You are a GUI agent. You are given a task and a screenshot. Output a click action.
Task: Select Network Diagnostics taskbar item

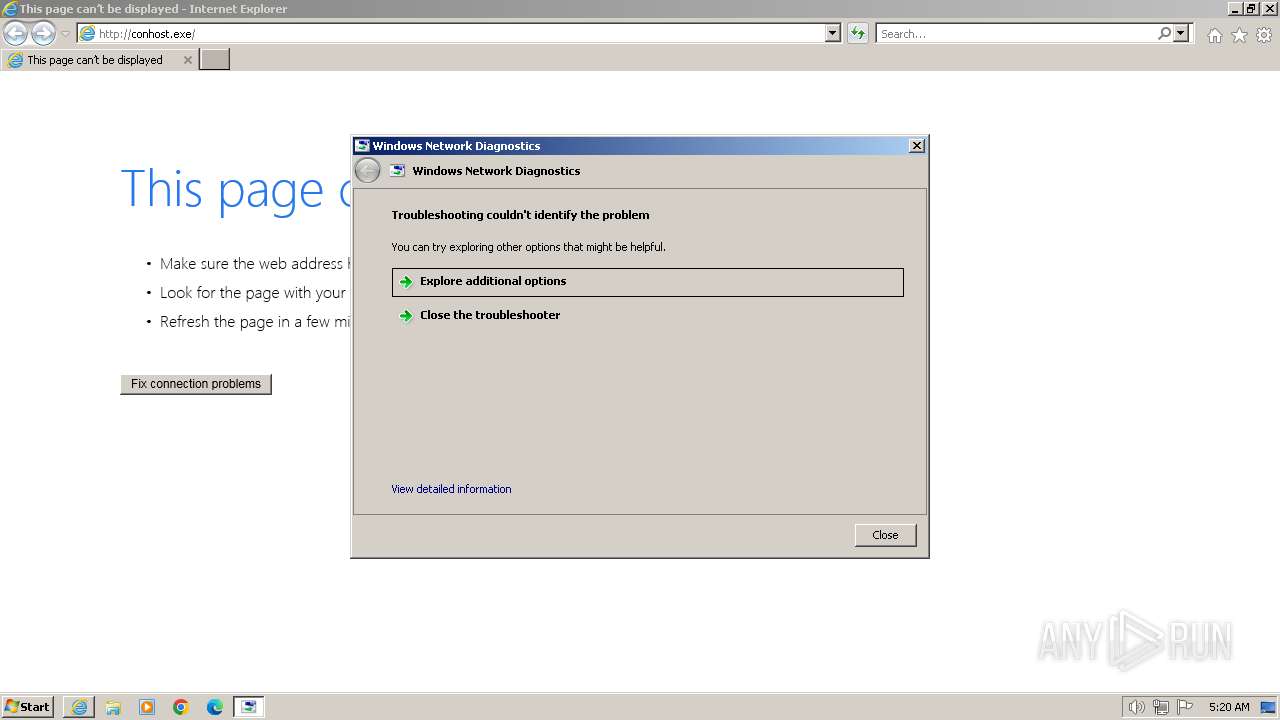click(x=249, y=707)
